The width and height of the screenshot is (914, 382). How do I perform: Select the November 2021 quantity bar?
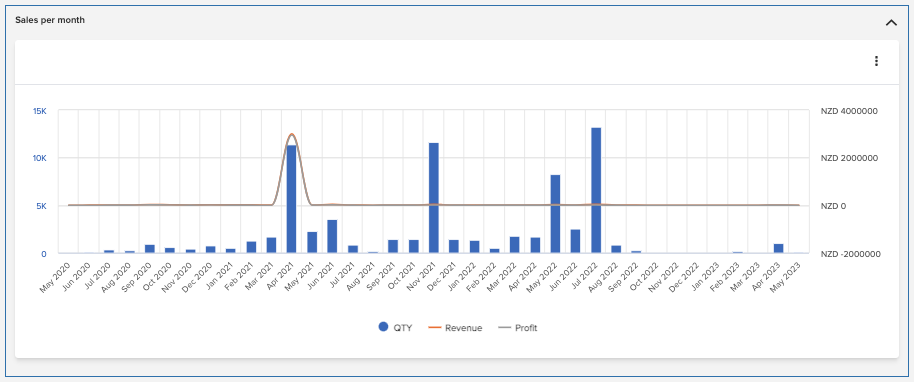pyautogui.click(x=434, y=198)
